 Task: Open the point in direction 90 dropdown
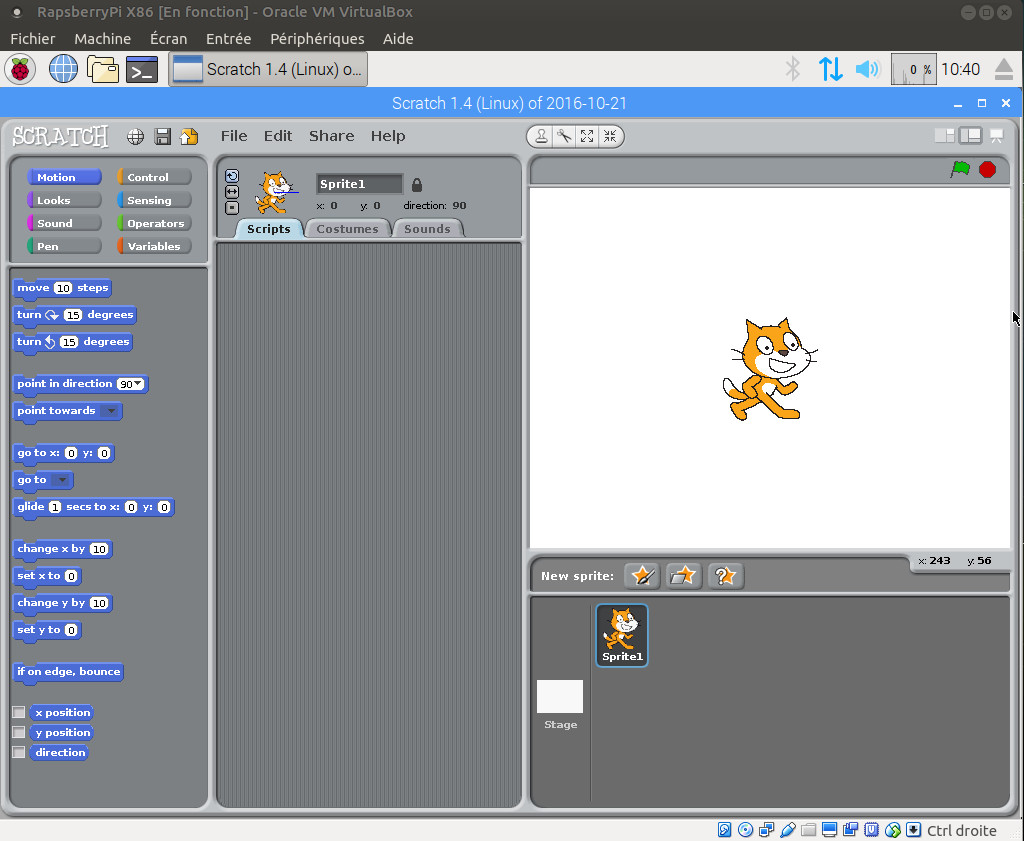(138, 384)
